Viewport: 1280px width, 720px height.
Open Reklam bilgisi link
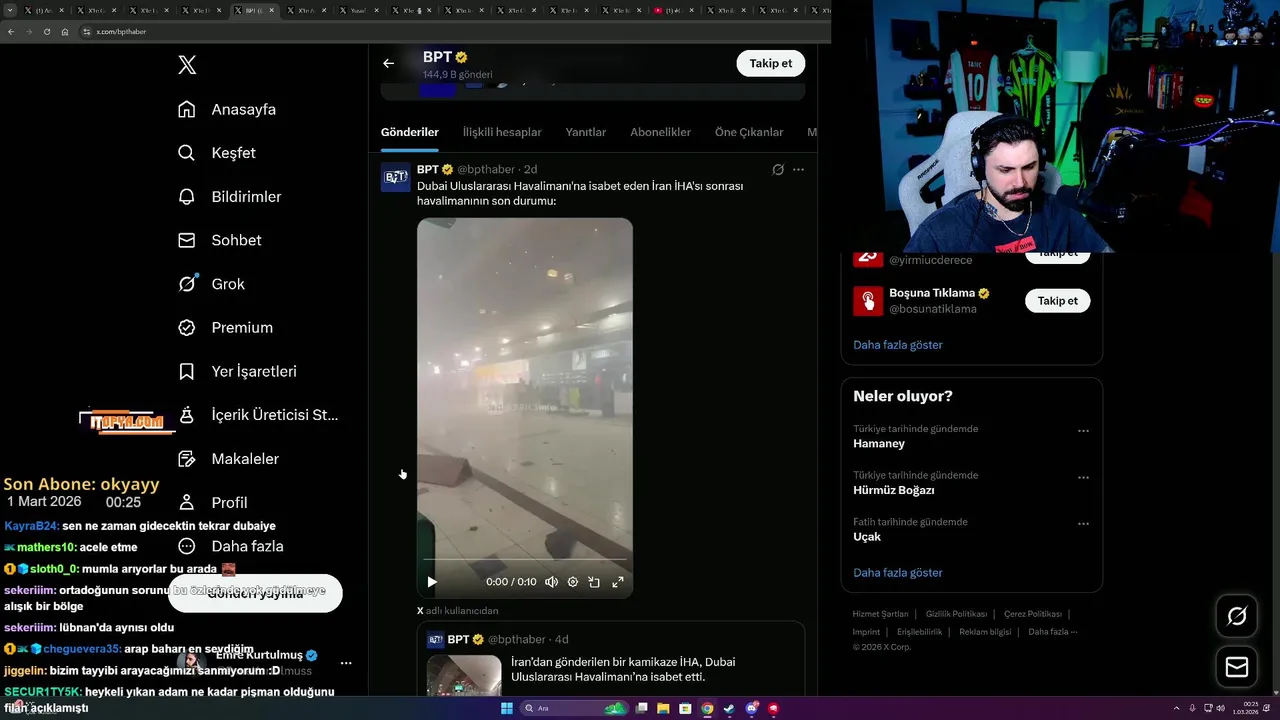coord(985,632)
